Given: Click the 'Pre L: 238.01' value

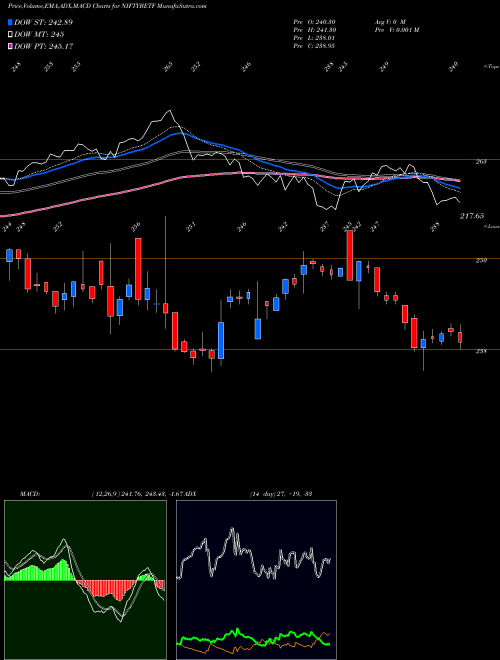Looking at the screenshot, I should pyautogui.click(x=314, y=38).
